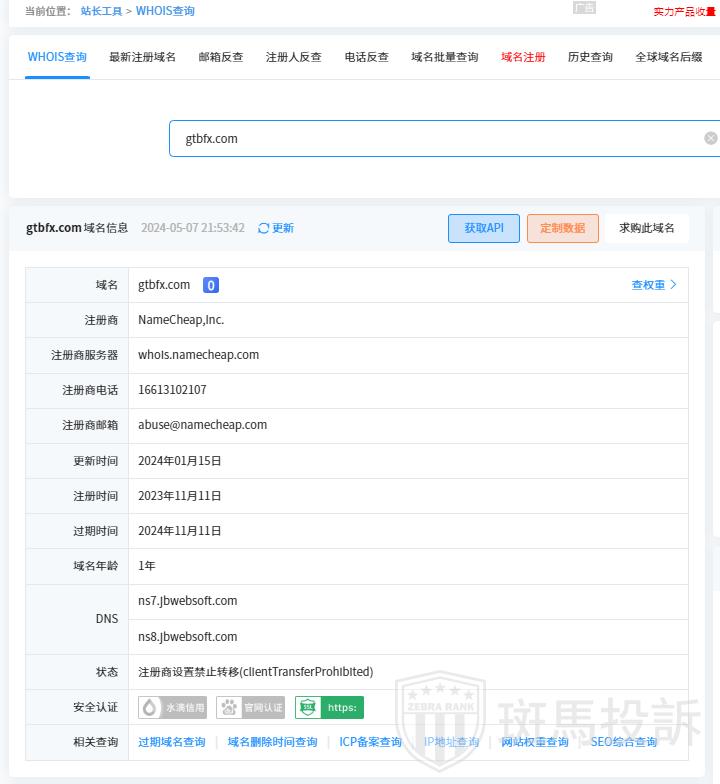Screen dimensions: 720x784
Task: Open the 邮箱反查 tab
Action: click(x=221, y=57)
